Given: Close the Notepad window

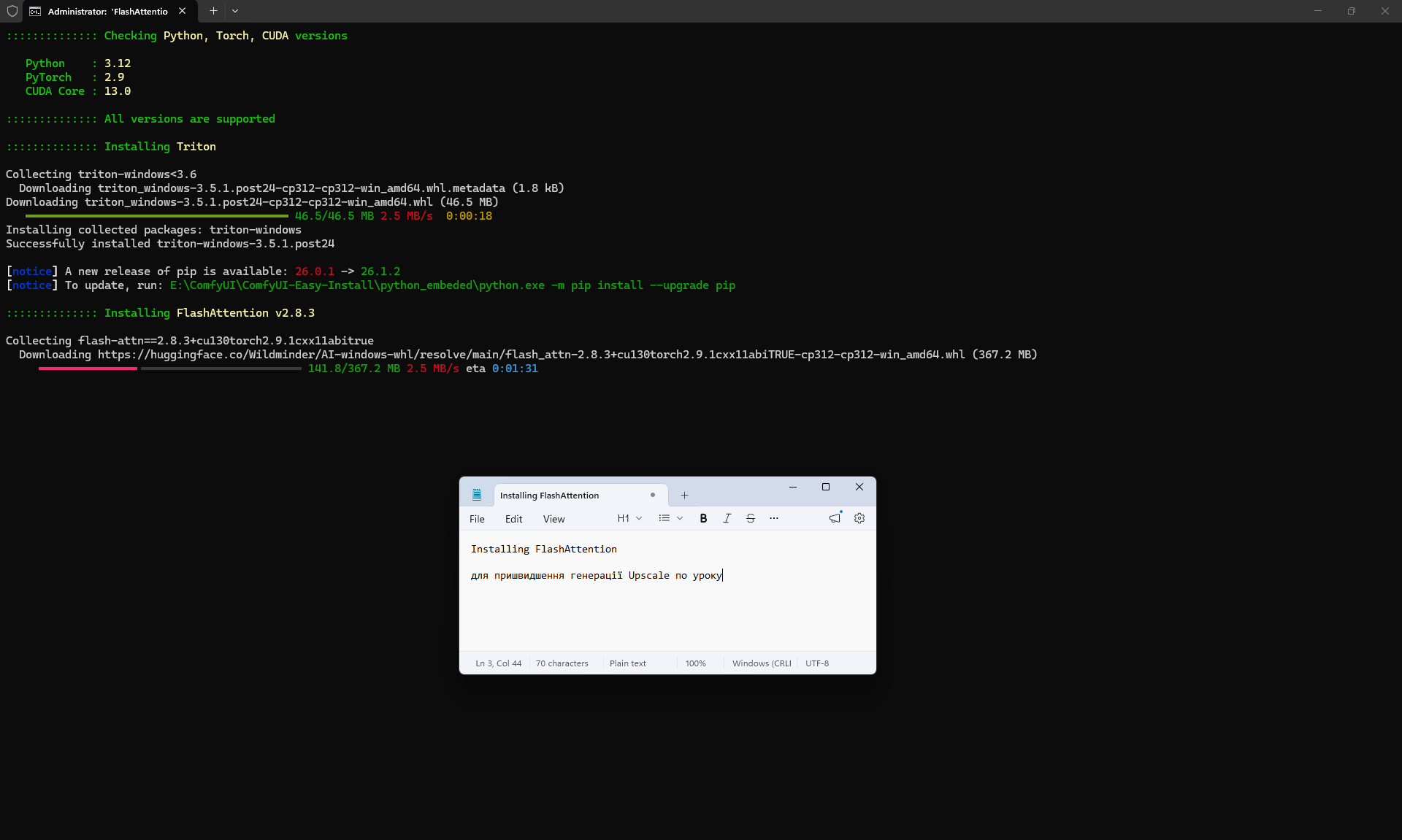Looking at the screenshot, I should click(859, 487).
